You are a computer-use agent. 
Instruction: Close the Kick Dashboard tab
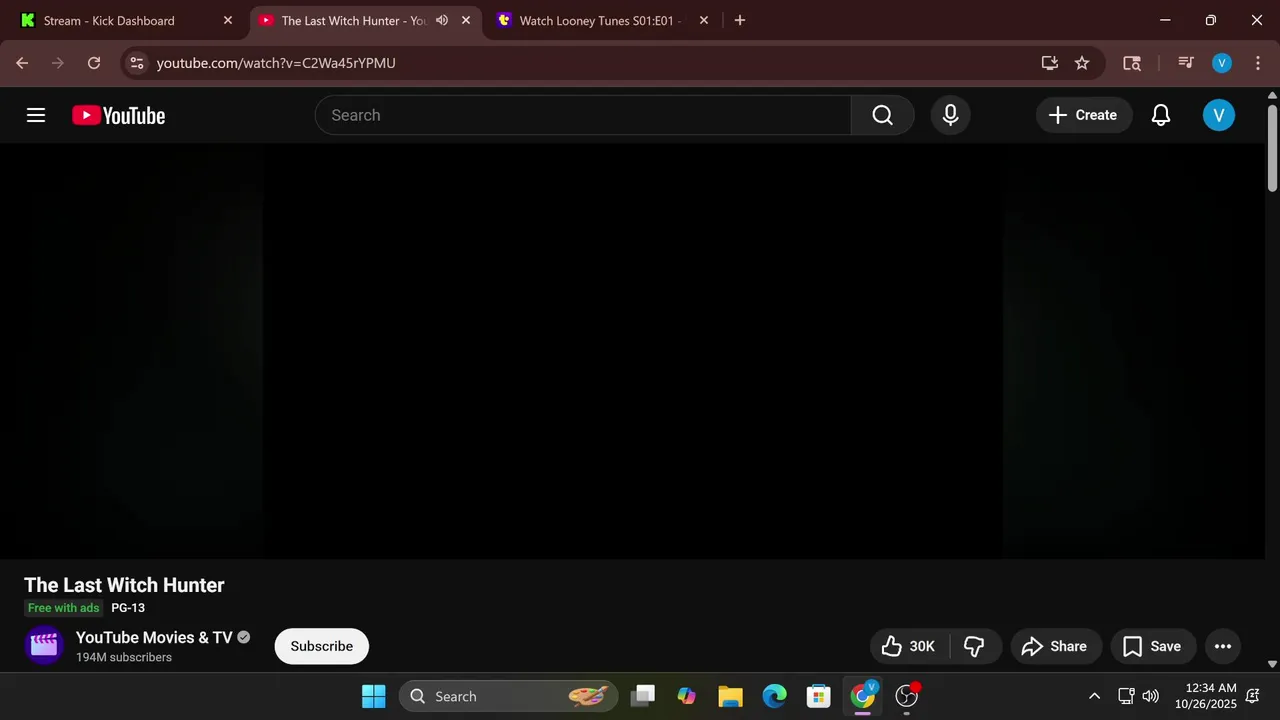(x=227, y=20)
